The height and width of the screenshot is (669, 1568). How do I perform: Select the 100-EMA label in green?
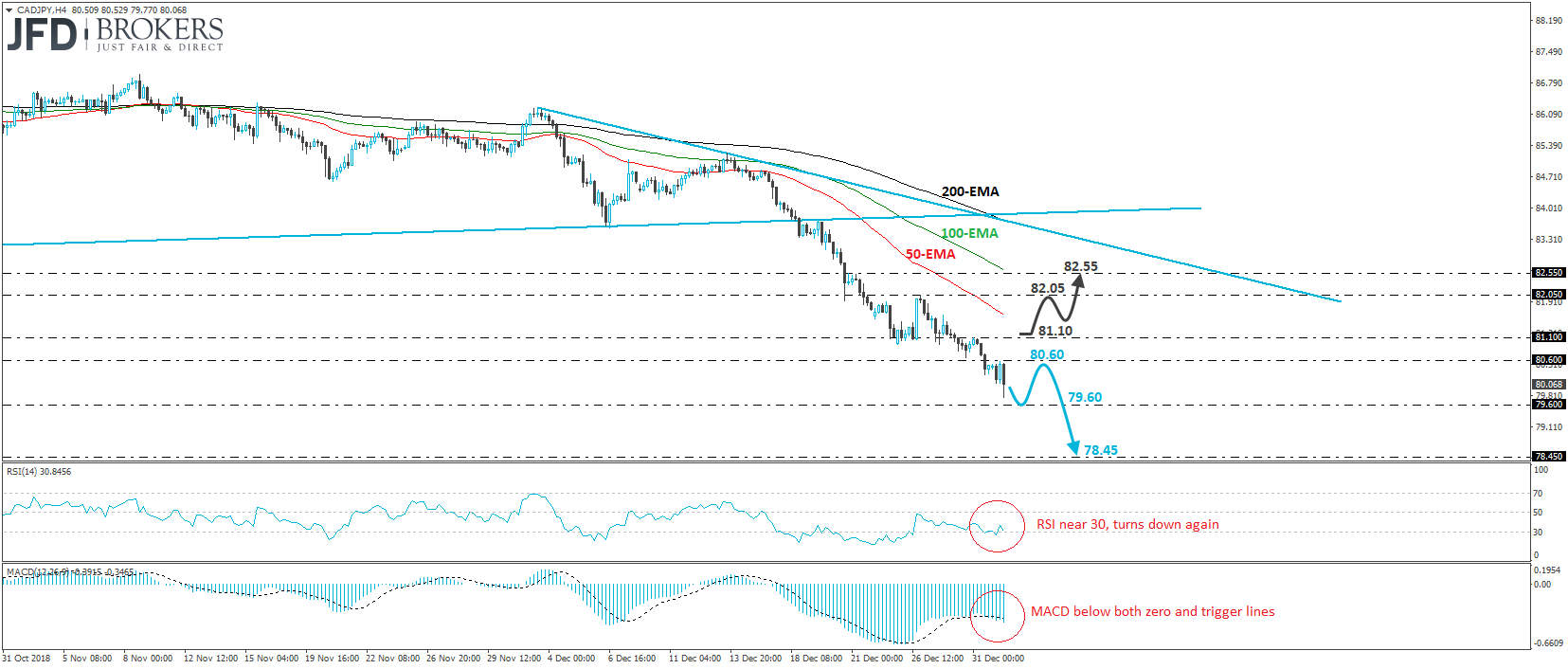(x=969, y=233)
